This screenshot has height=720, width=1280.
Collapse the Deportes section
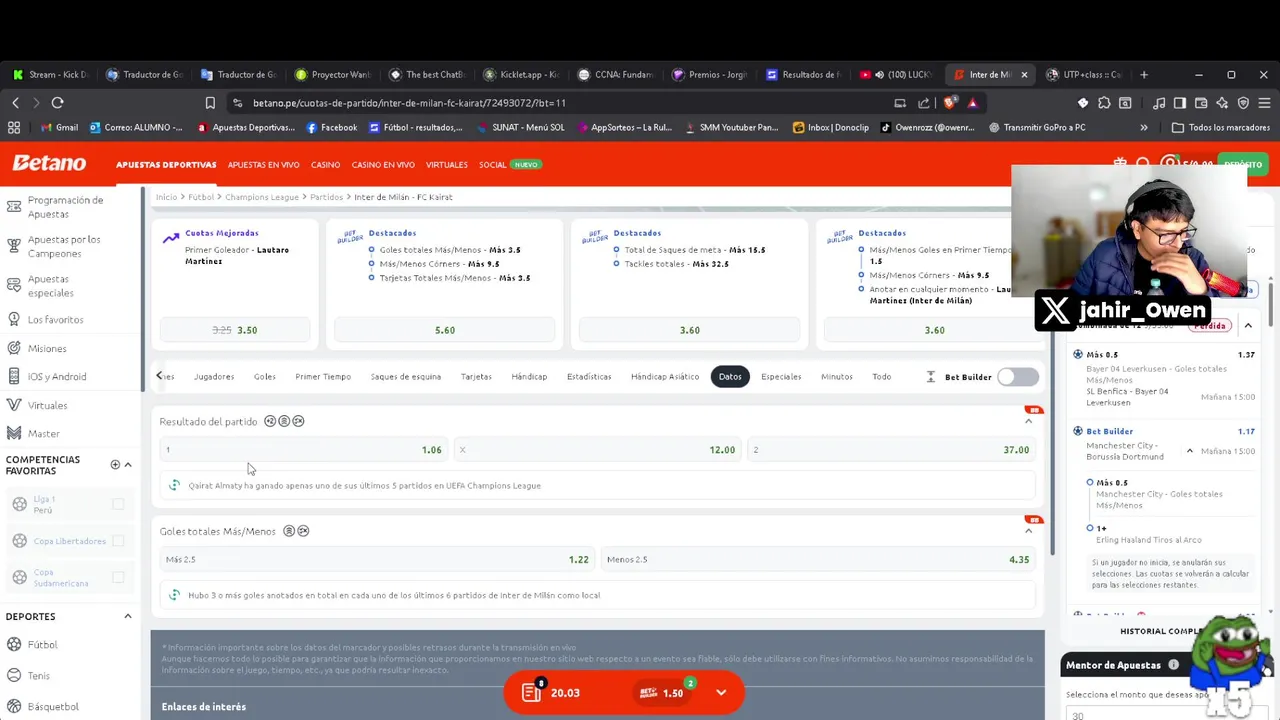pyautogui.click(x=128, y=616)
